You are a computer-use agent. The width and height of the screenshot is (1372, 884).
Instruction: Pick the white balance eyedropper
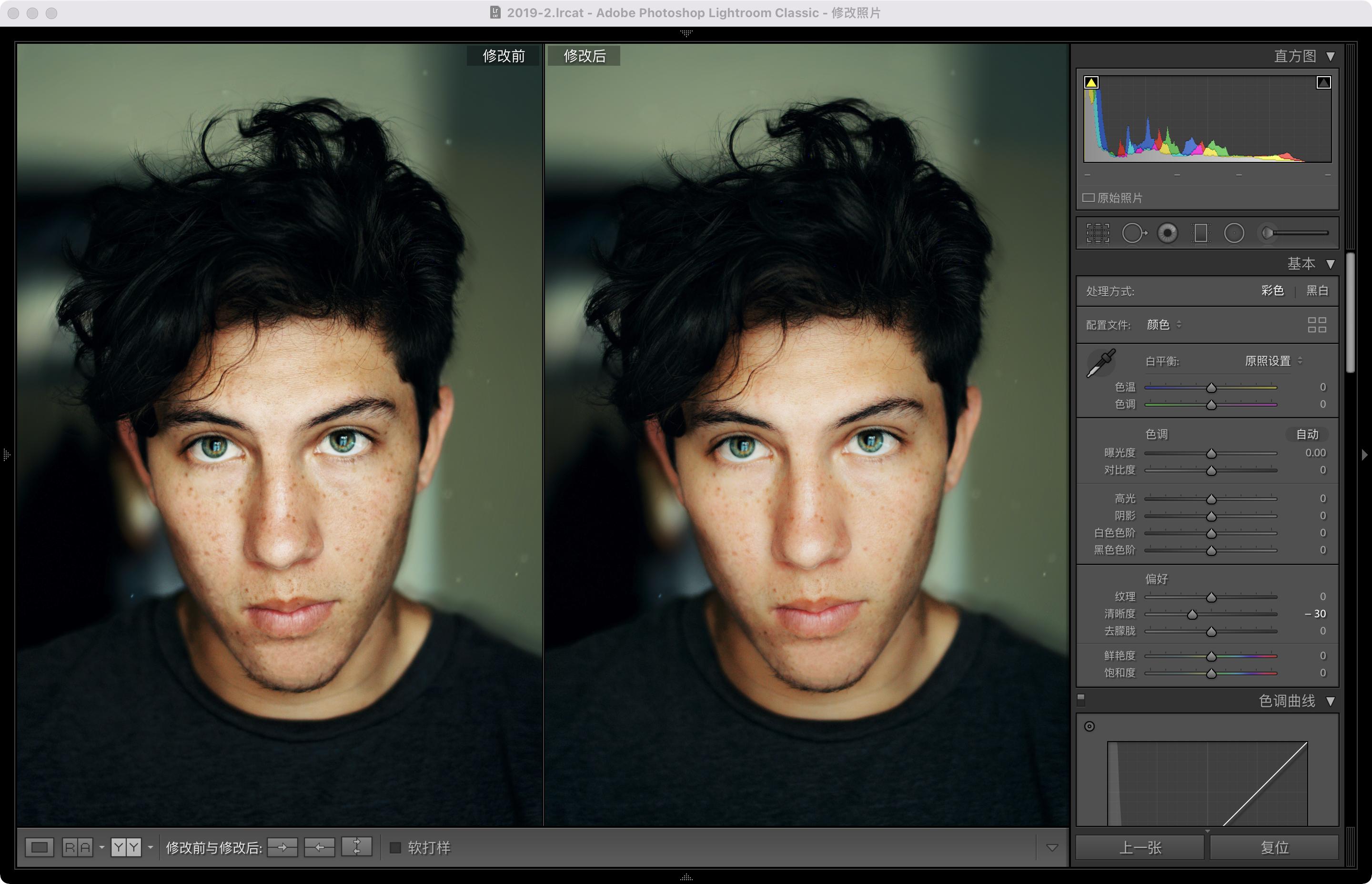pos(1100,363)
